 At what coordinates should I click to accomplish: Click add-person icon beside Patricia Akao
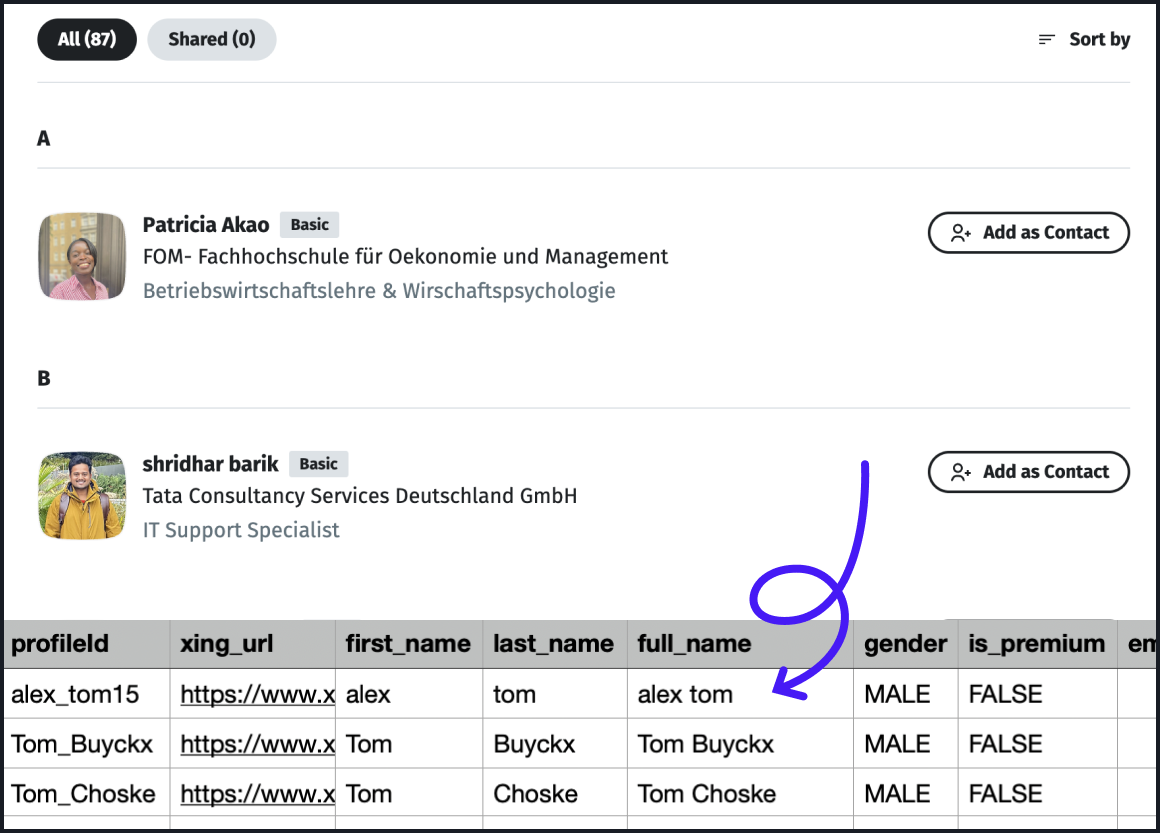(960, 233)
